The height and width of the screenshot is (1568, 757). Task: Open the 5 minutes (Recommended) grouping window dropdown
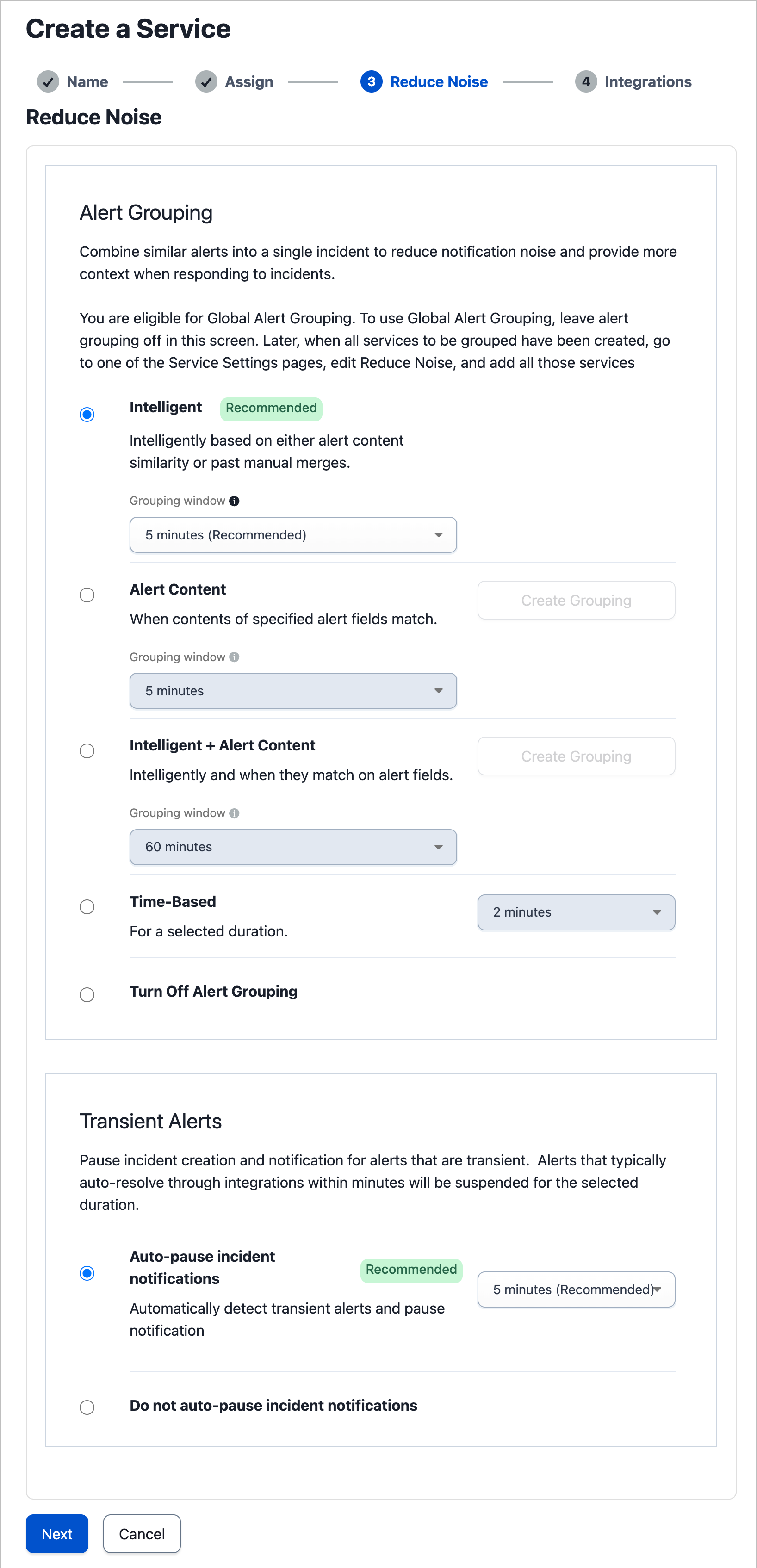[293, 535]
